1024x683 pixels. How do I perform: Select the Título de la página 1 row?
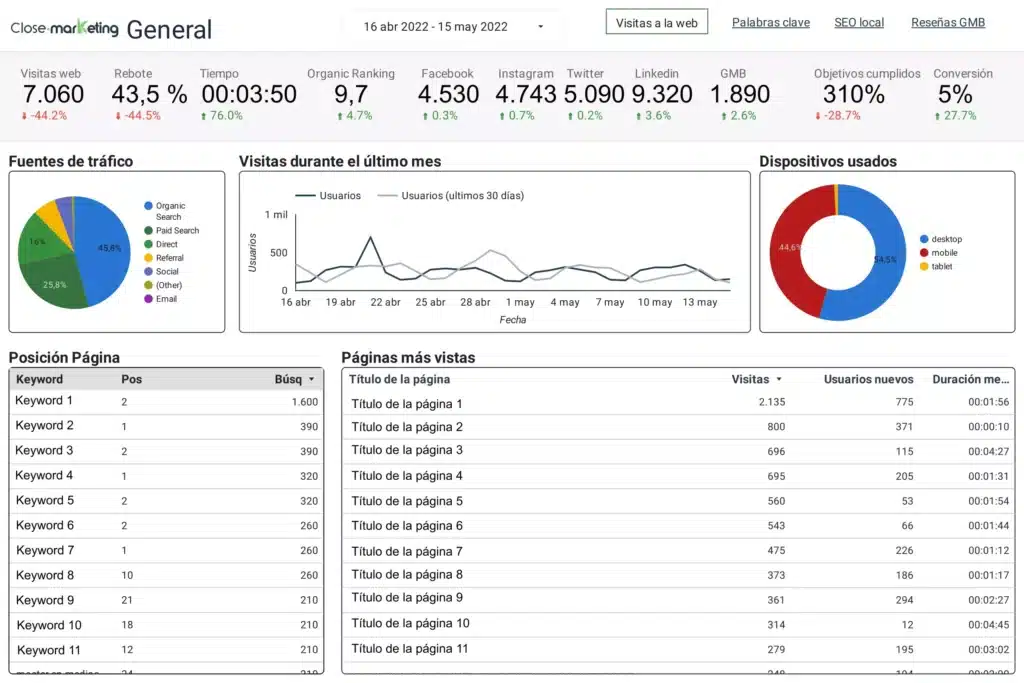[407, 404]
